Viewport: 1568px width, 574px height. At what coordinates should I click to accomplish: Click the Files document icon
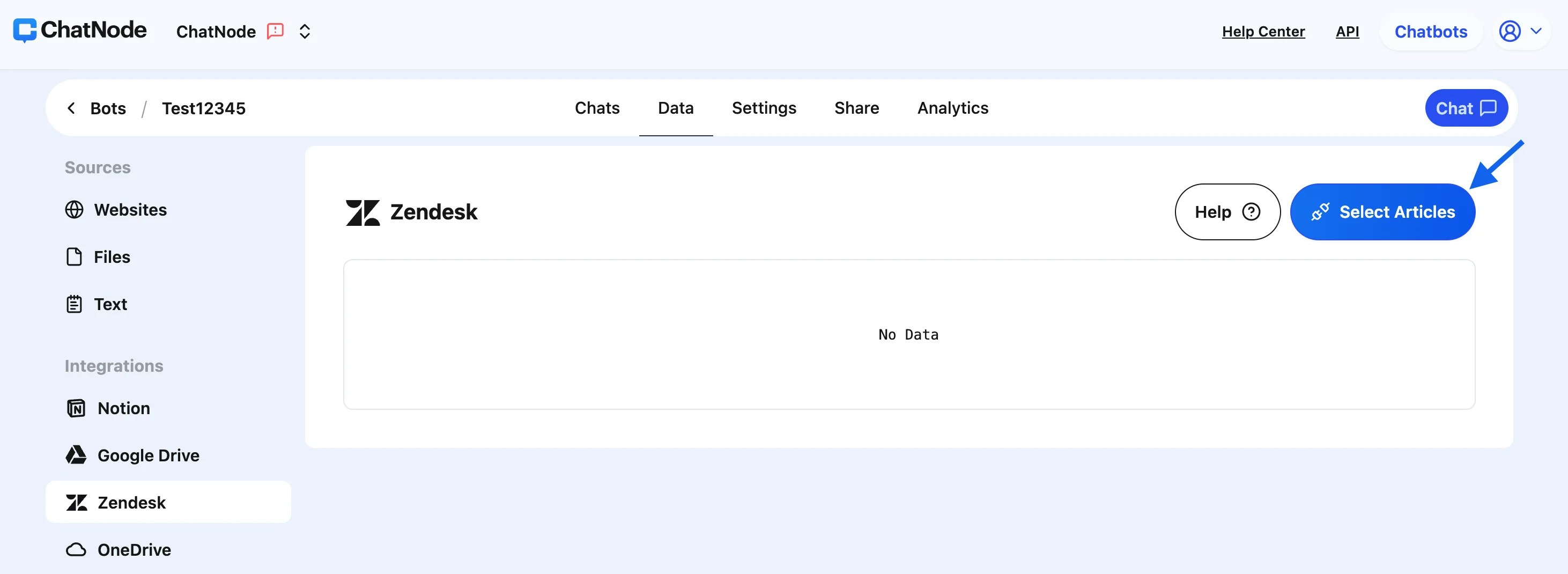click(x=74, y=257)
